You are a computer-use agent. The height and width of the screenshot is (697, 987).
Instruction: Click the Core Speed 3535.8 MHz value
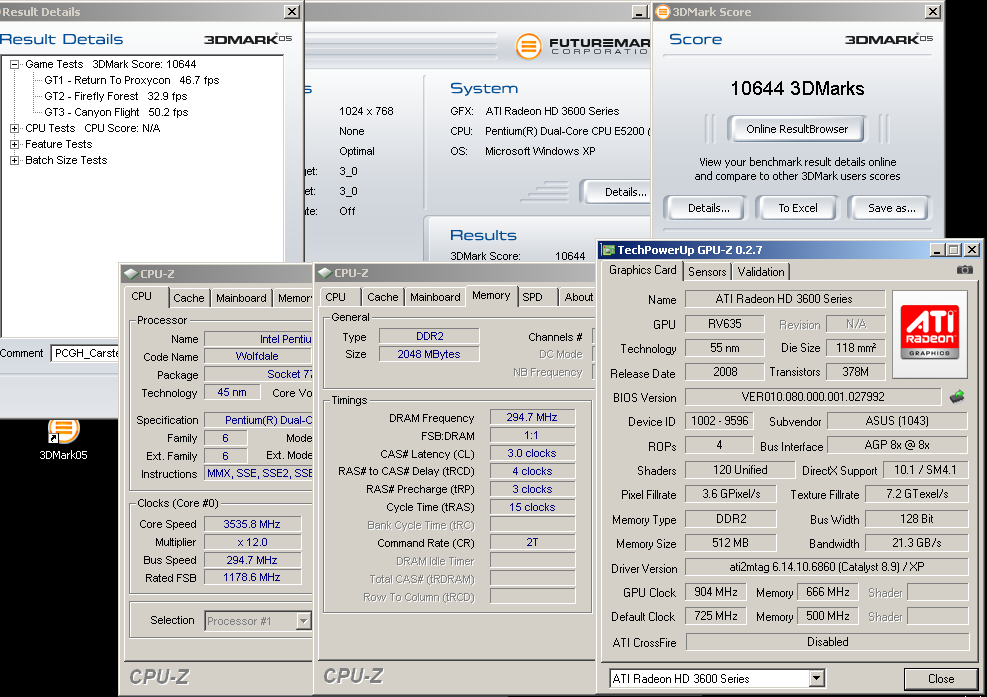click(x=252, y=524)
